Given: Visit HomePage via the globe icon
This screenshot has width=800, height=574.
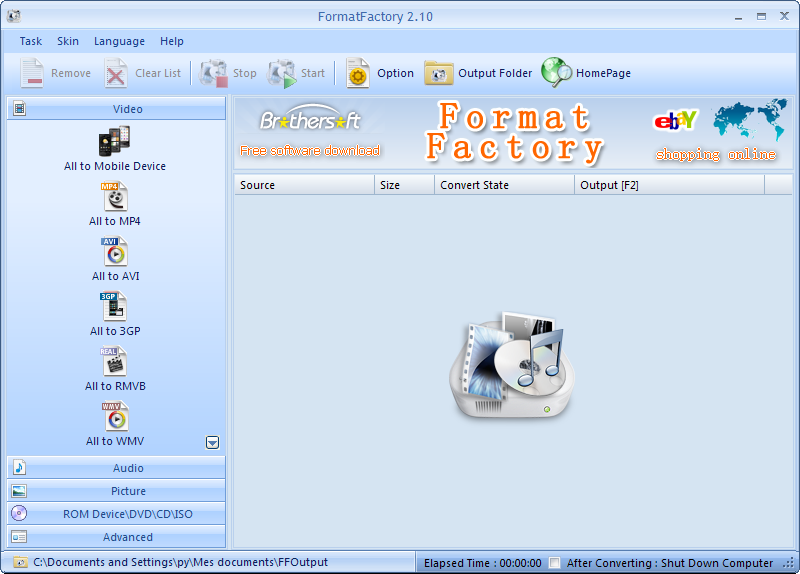Looking at the screenshot, I should 556,73.
